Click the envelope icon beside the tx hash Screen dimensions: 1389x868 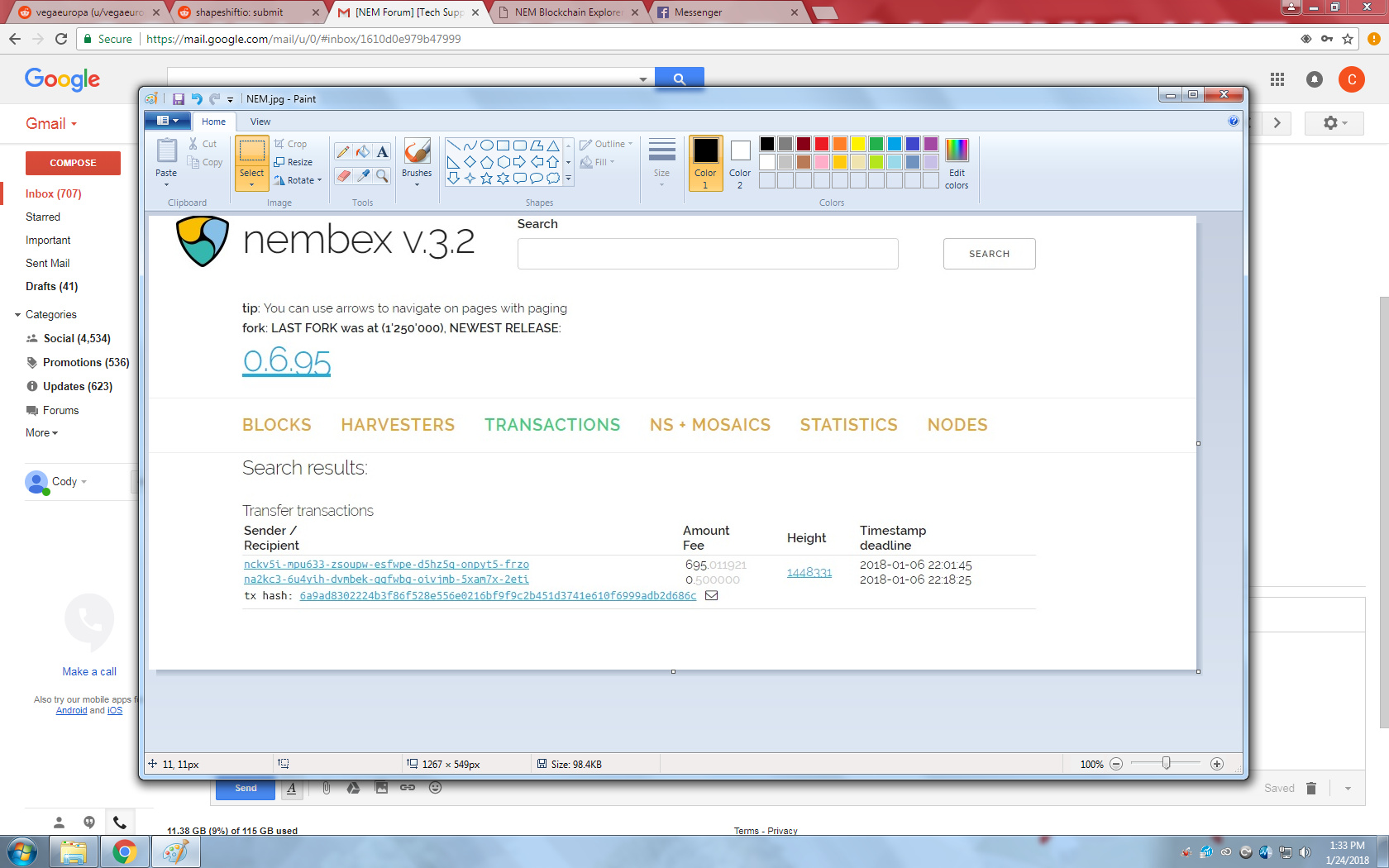pos(711,595)
